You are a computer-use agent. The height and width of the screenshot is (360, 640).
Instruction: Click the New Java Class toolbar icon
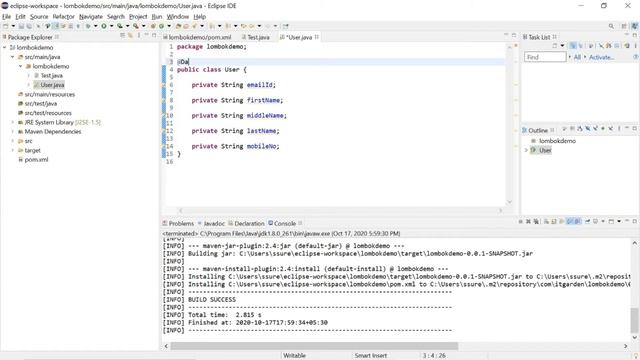(161, 26)
